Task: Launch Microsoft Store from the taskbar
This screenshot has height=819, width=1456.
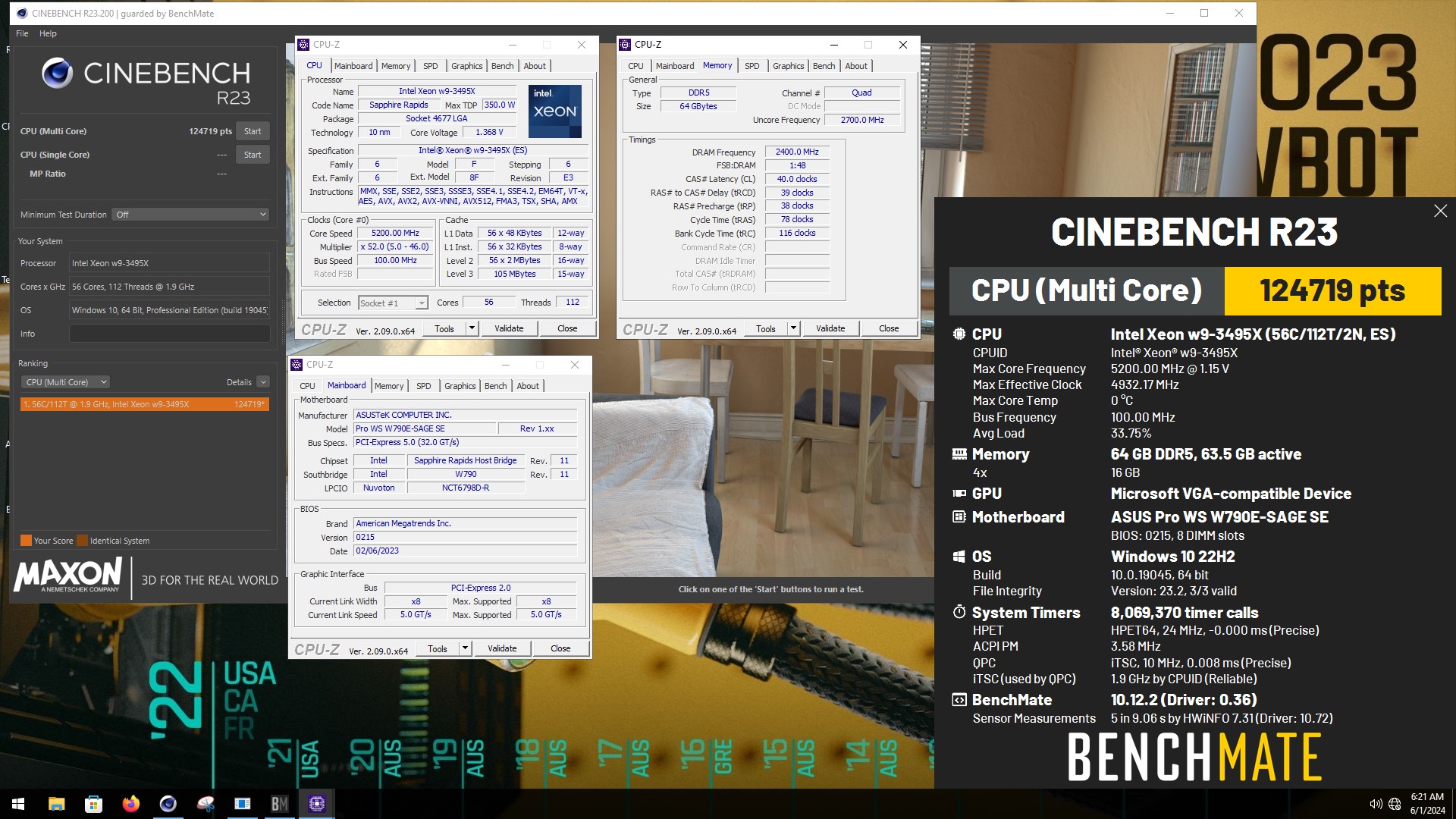Action: coord(93,804)
